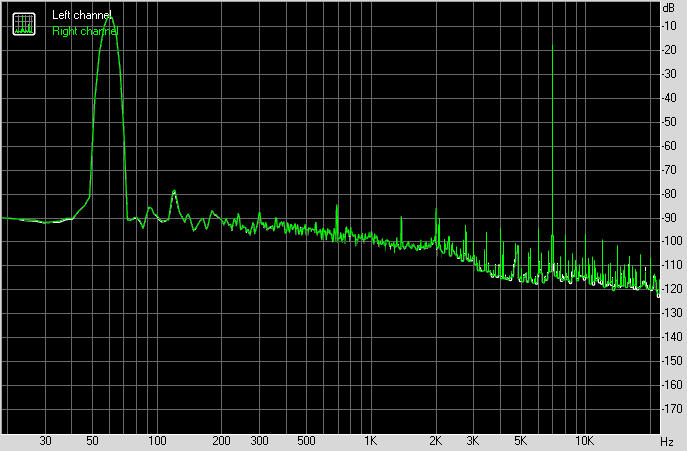Click the 5K frequency axis label
Viewport: 687px width, 451px height.
tap(520, 441)
